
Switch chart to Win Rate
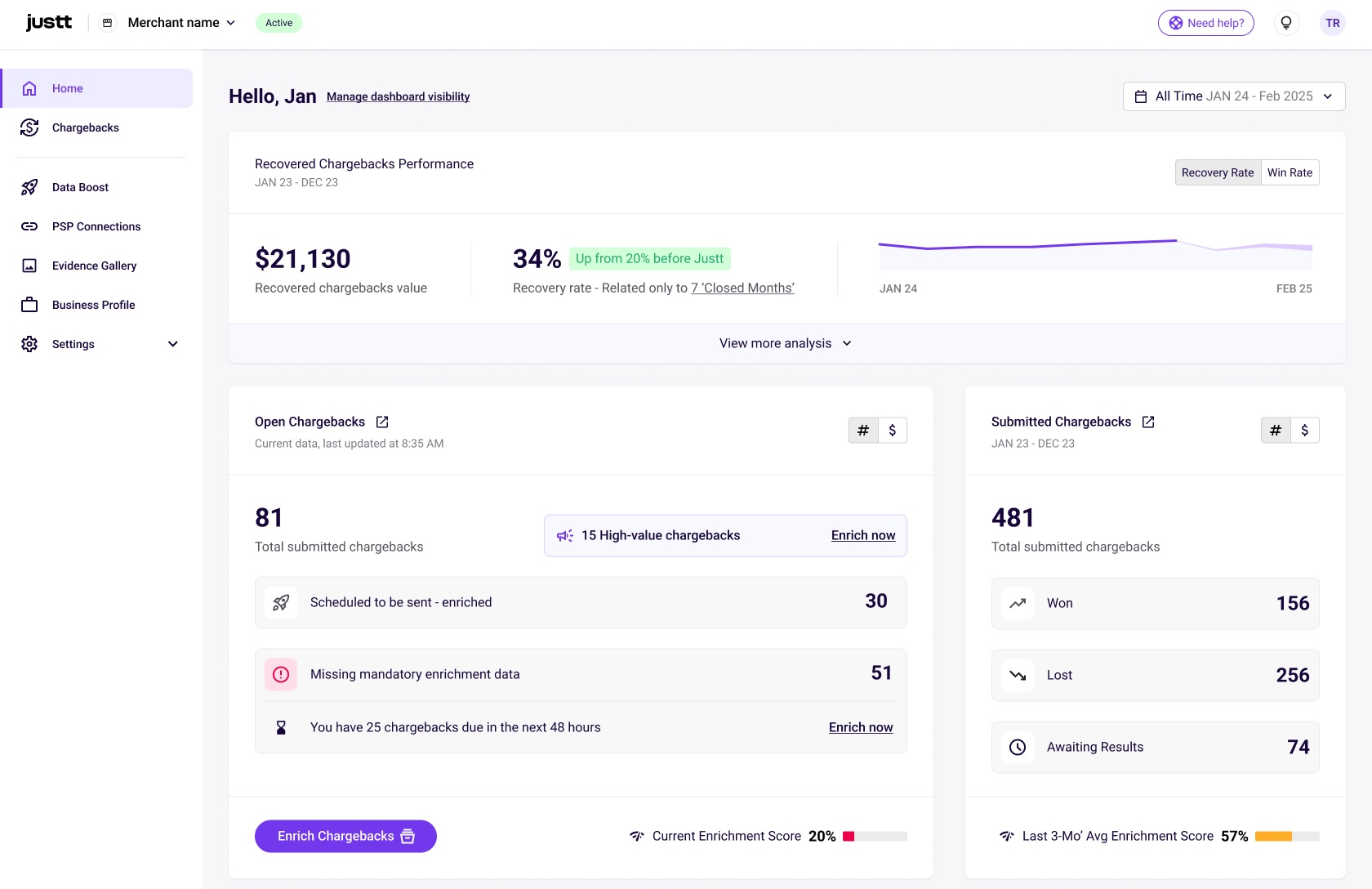[x=1290, y=172]
